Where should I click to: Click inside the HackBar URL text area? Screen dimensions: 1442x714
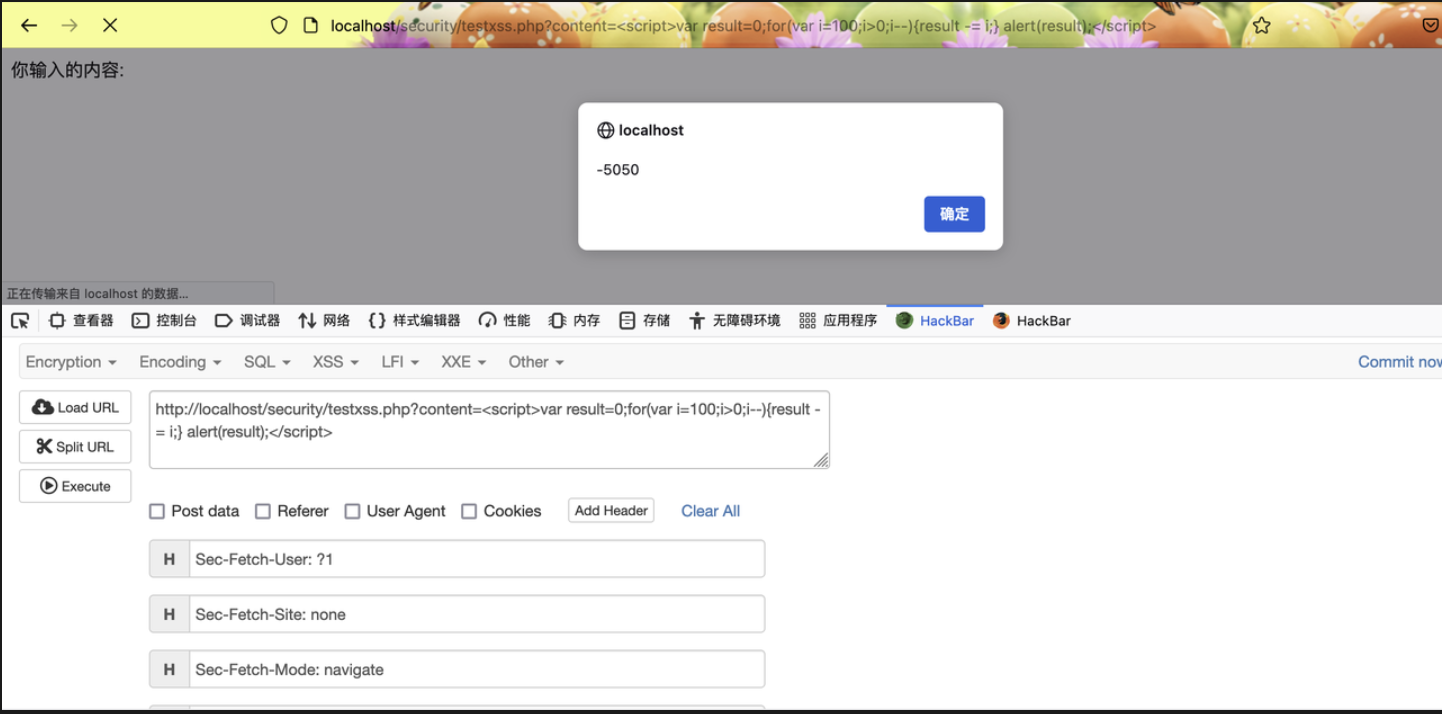click(x=489, y=429)
